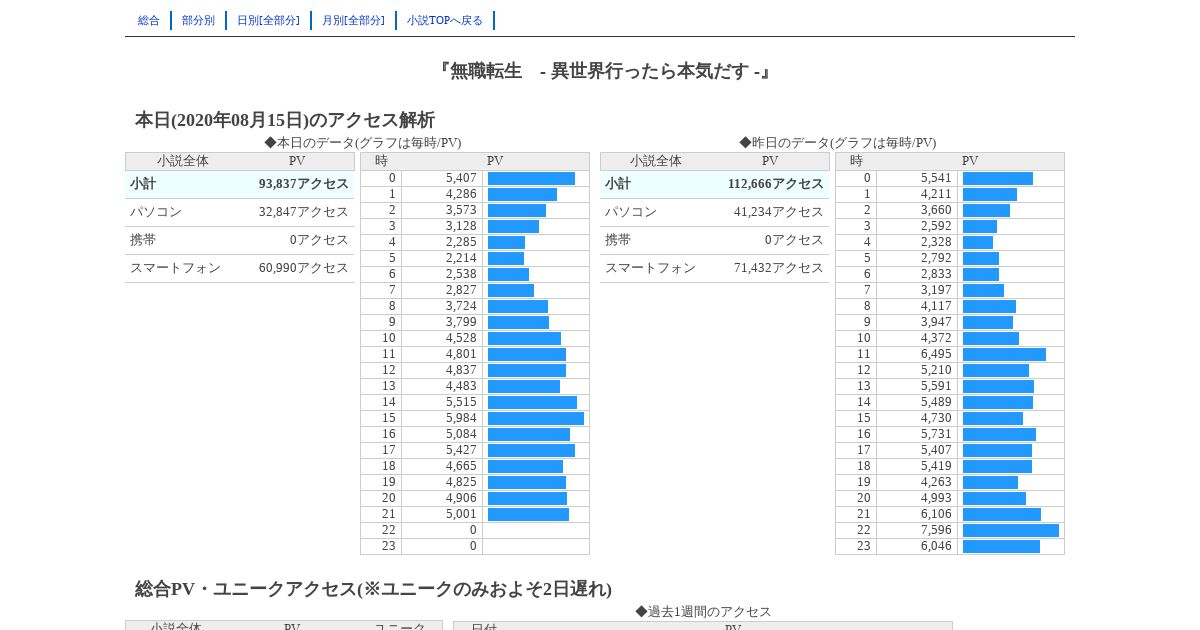1200x630 pixels.
Task: Open the 日別[全部分] link
Action: (268, 20)
